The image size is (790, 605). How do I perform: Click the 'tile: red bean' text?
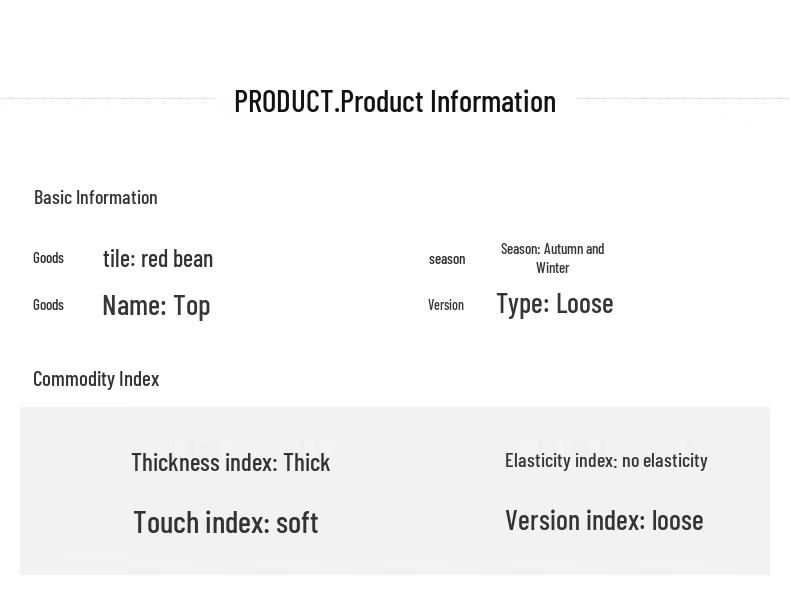[158, 258]
